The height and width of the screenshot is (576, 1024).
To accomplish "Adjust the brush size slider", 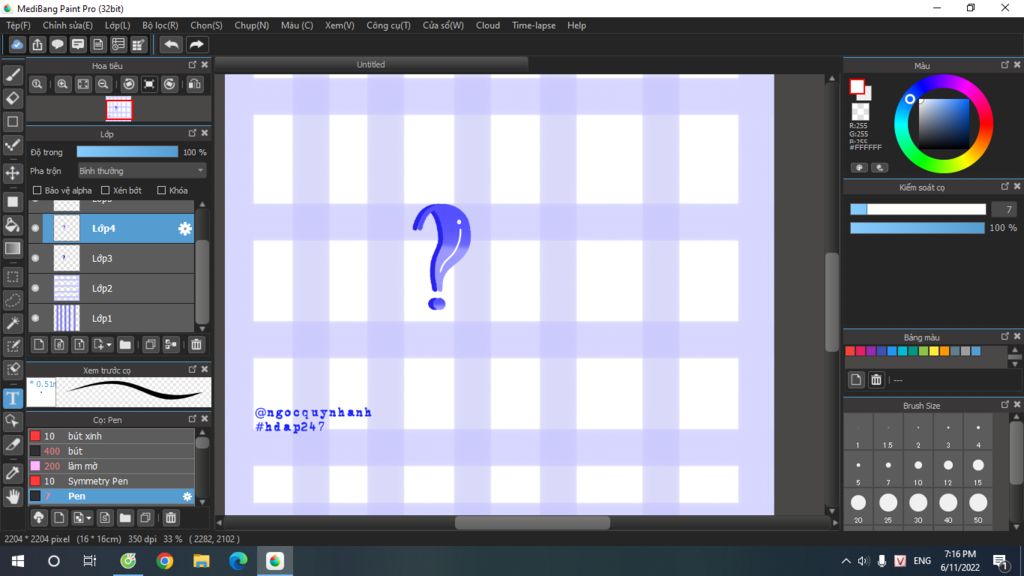I will coord(918,209).
